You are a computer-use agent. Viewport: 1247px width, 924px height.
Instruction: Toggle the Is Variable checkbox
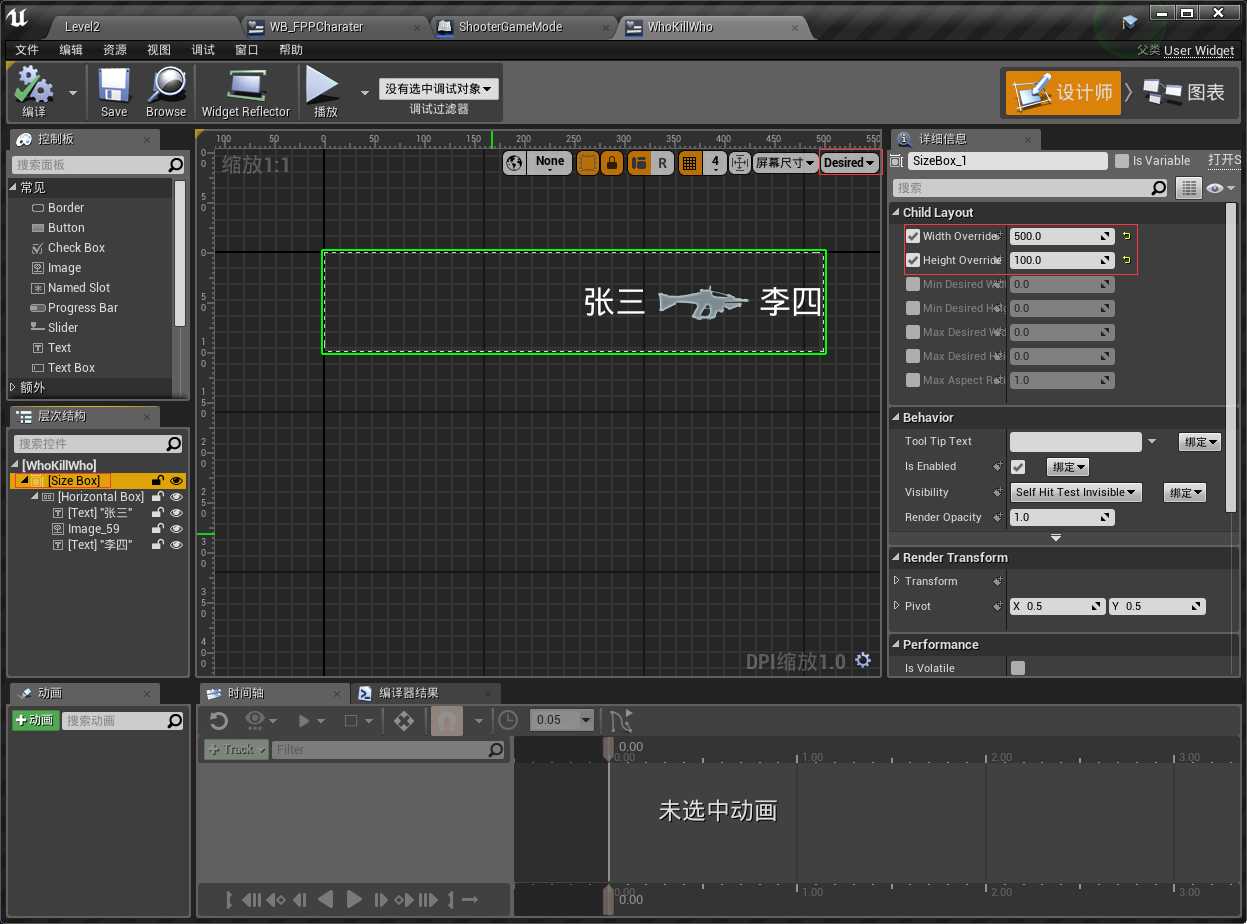pyautogui.click(x=1122, y=161)
